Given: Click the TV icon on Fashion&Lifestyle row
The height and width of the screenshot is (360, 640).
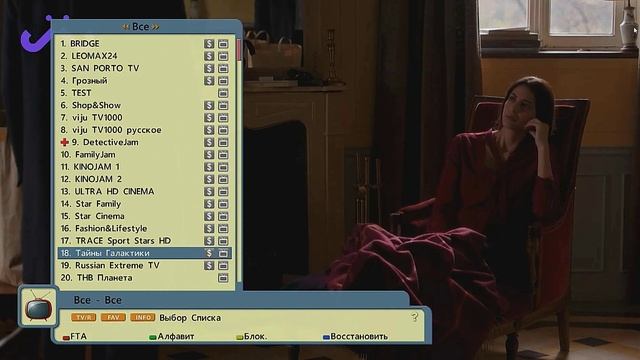Looking at the screenshot, I should point(223,229).
